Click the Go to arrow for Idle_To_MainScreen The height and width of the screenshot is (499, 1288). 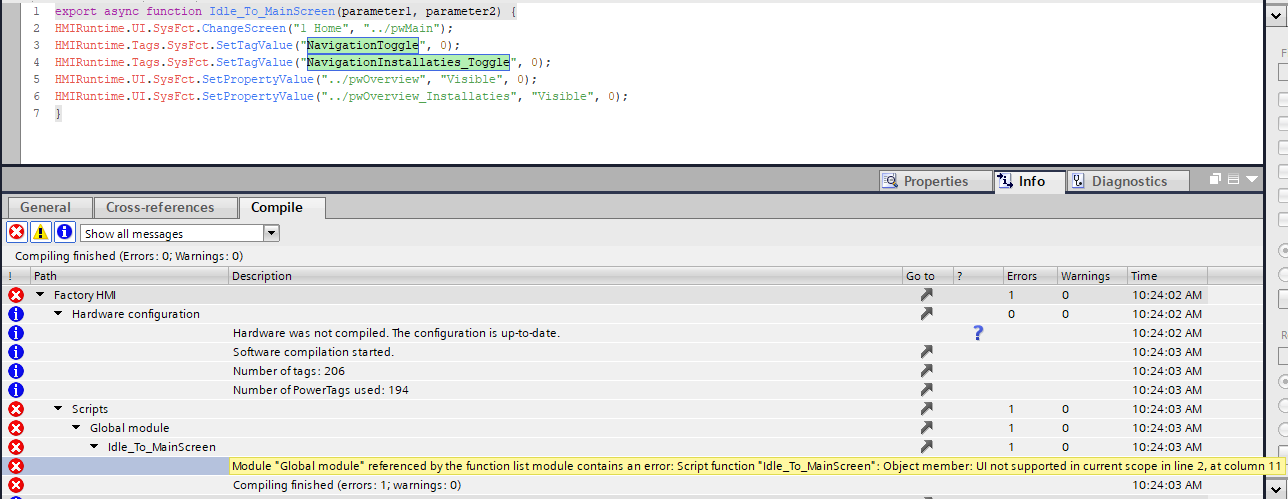coord(927,447)
